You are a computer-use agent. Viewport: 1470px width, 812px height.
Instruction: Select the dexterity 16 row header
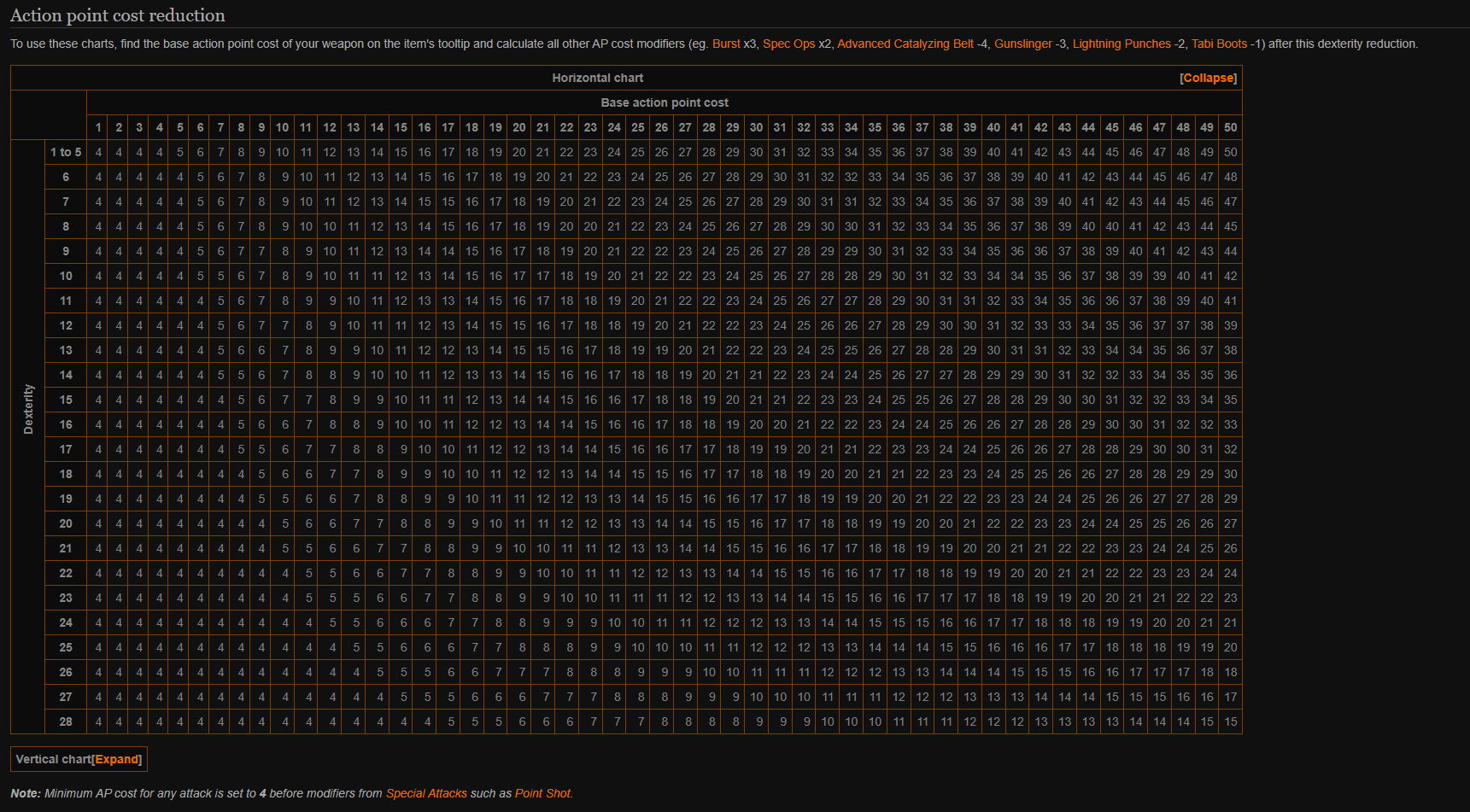66,424
